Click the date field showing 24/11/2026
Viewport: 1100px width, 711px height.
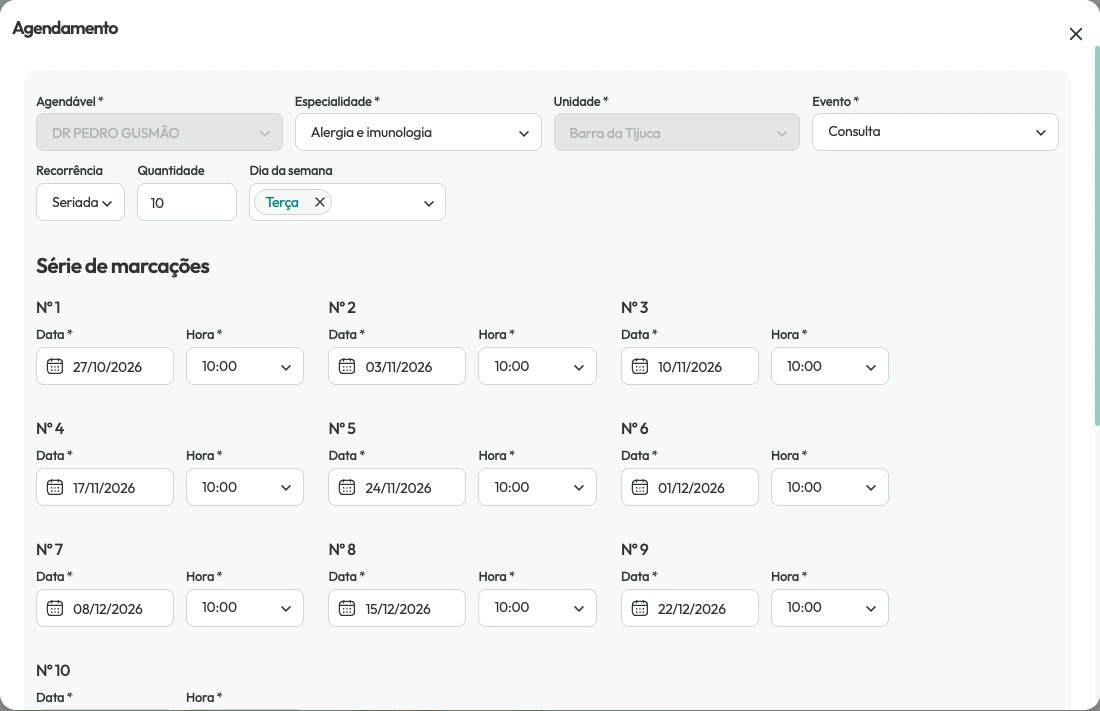pos(397,487)
